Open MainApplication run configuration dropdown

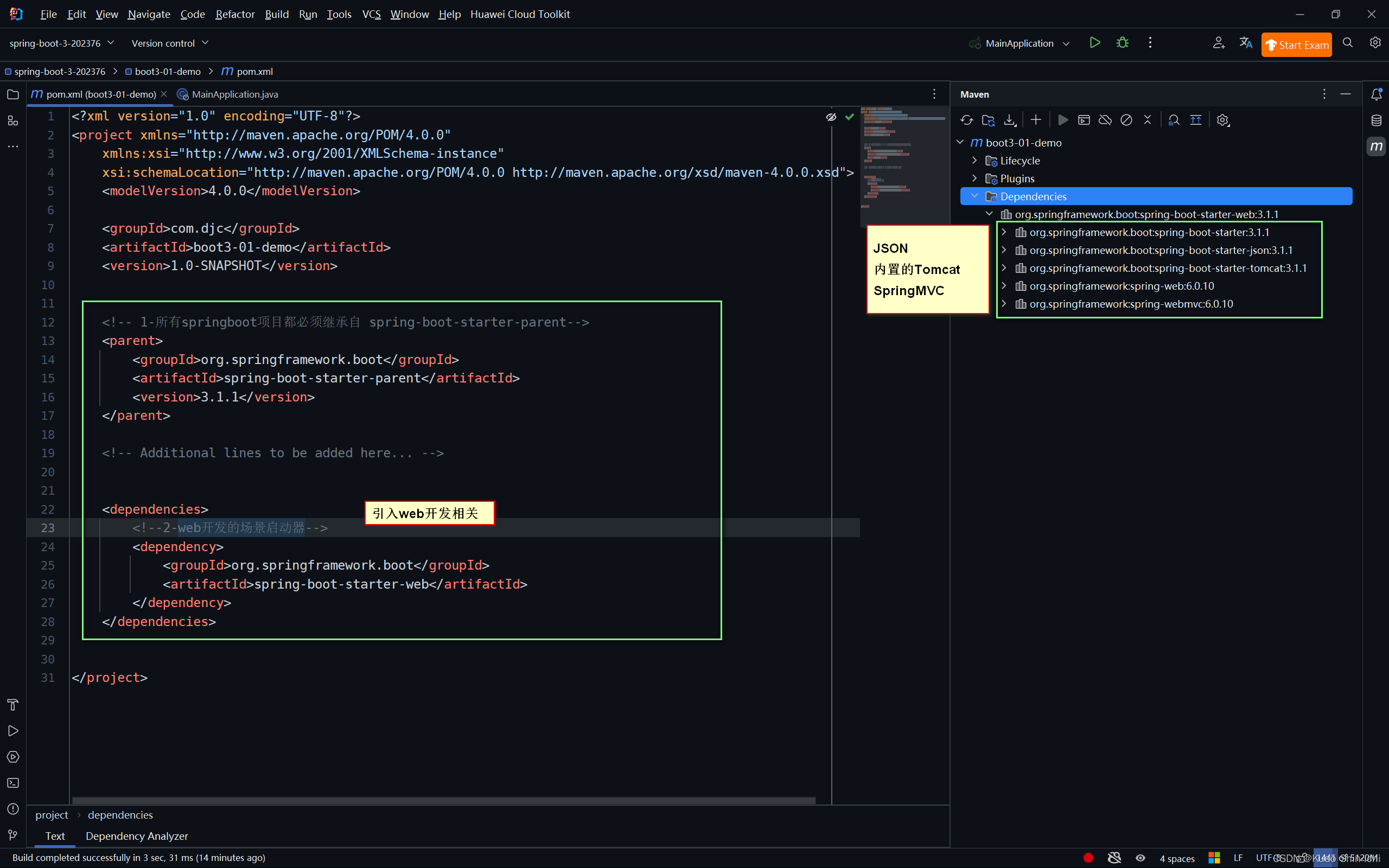[1020, 43]
